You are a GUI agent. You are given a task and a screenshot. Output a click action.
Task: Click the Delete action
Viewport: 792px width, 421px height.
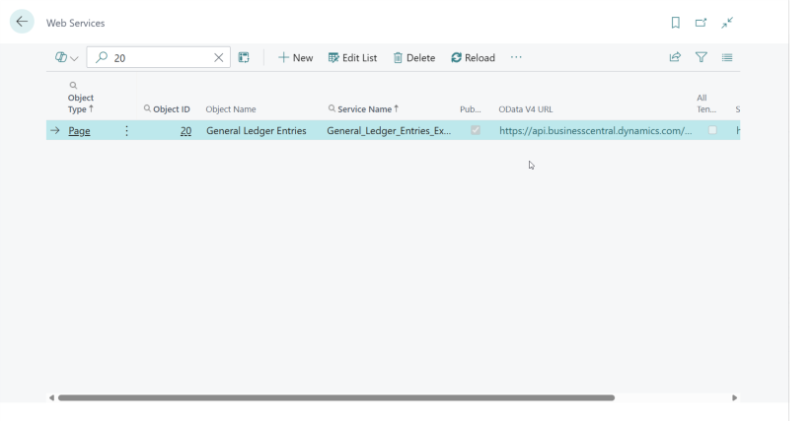414,58
